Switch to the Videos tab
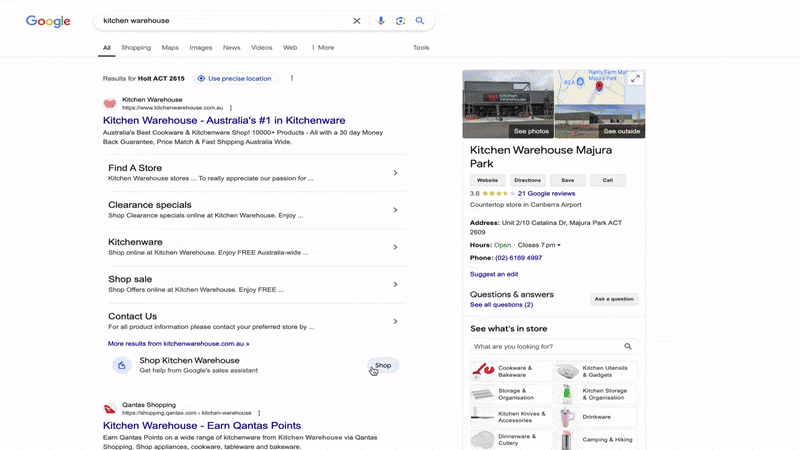The image size is (800, 450). [262, 47]
